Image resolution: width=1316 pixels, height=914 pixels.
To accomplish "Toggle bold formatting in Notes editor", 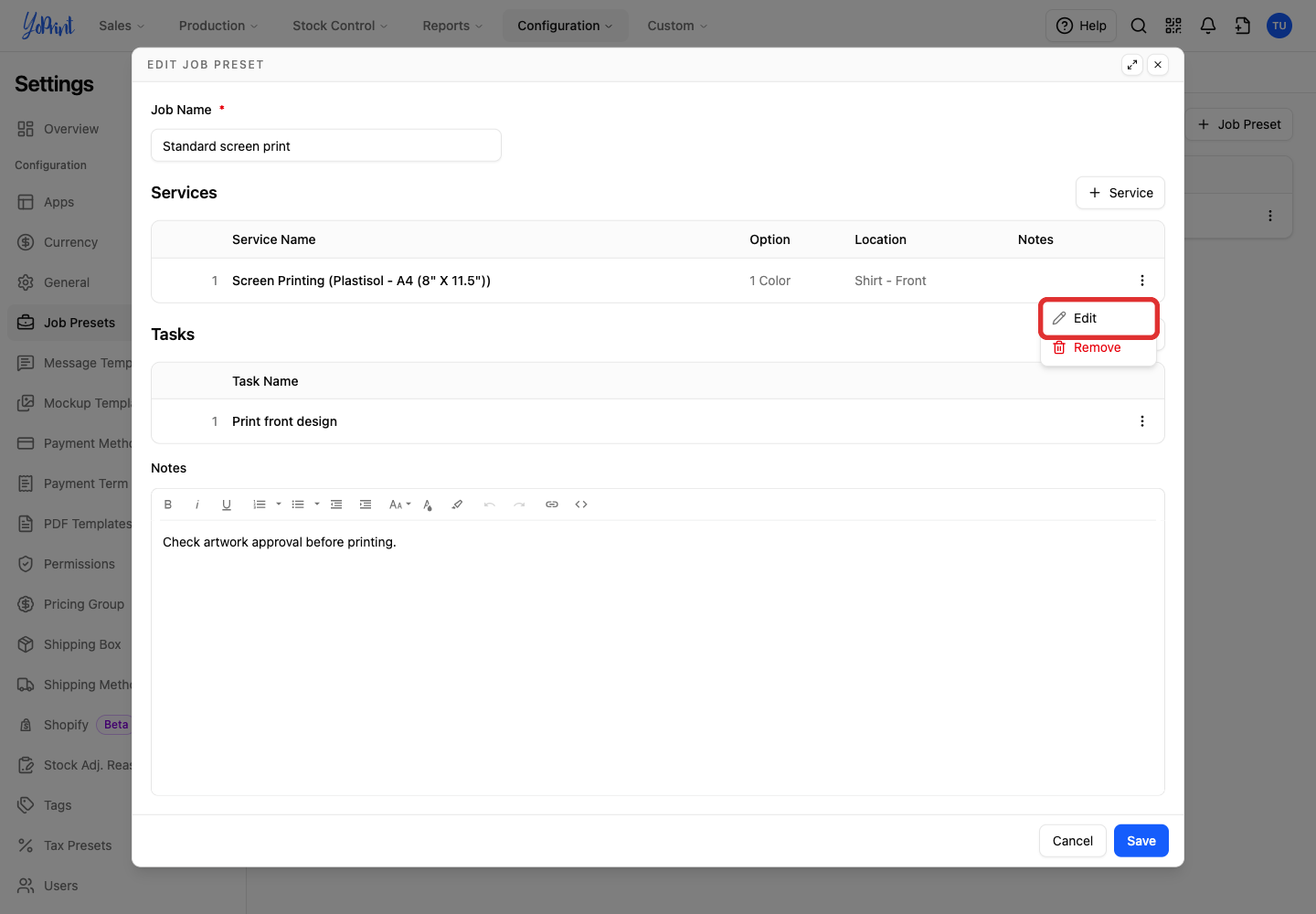I will click(x=168, y=505).
